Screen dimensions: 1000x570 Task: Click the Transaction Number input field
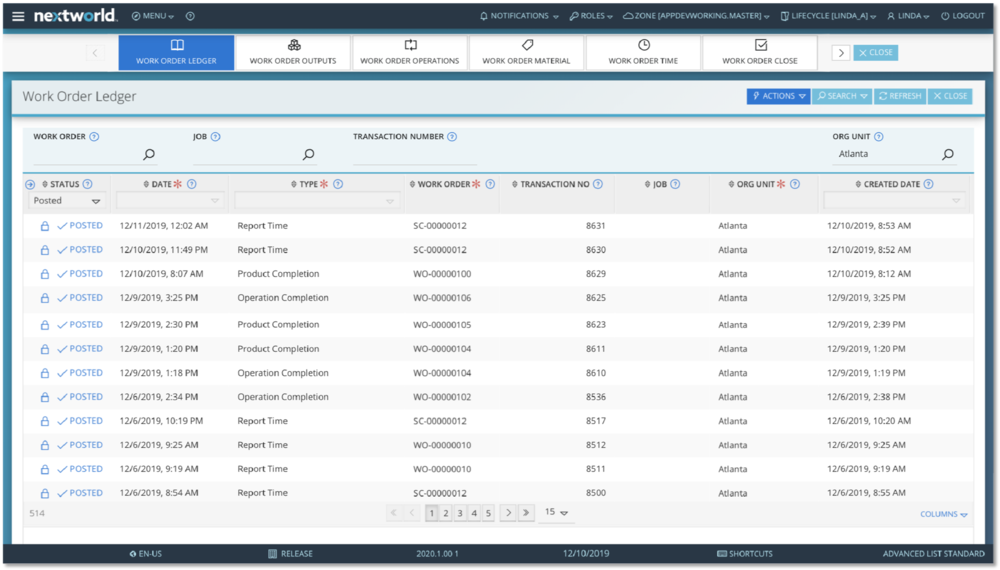tap(414, 155)
